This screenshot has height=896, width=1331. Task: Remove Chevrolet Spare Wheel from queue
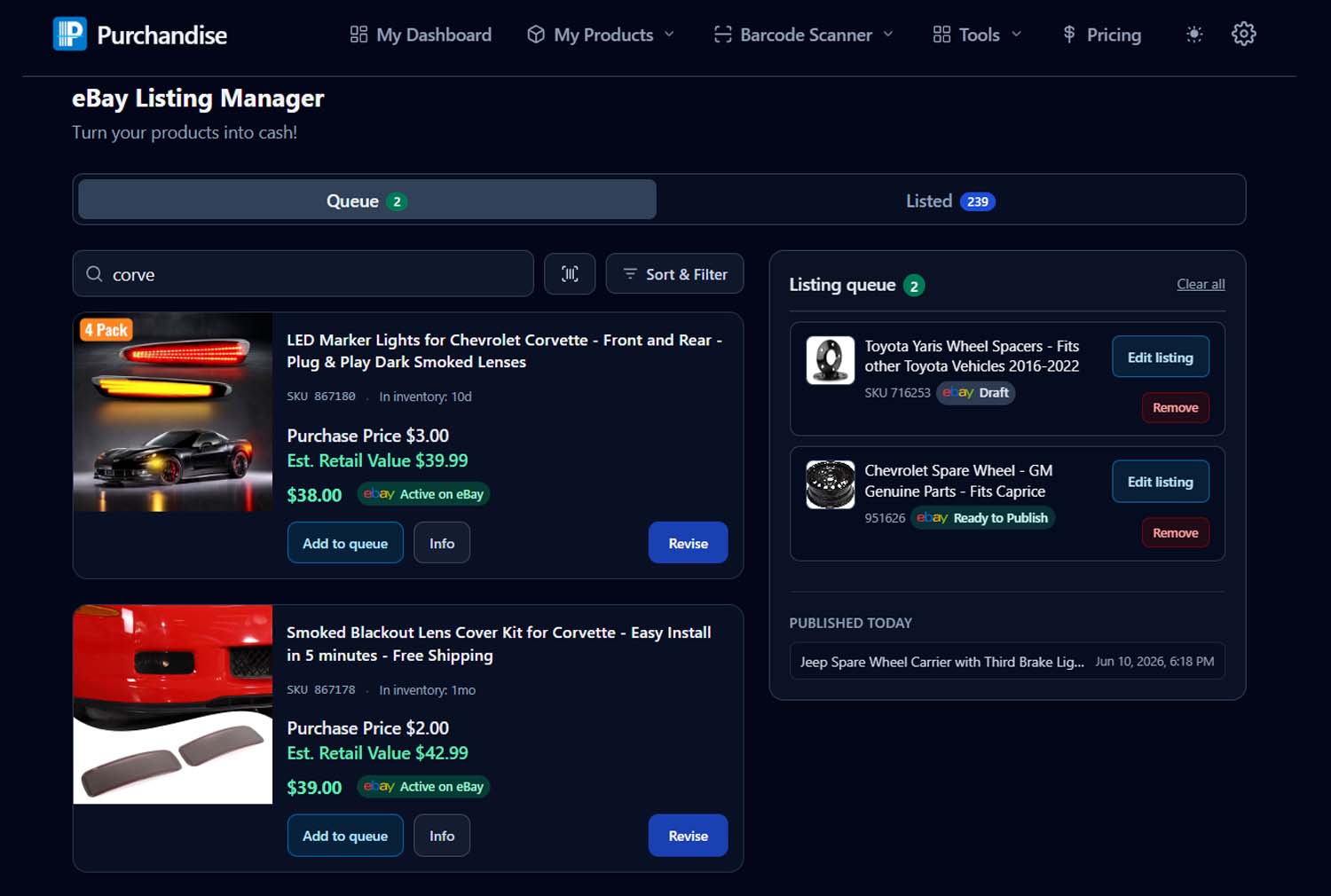click(x=1176, y=533)
